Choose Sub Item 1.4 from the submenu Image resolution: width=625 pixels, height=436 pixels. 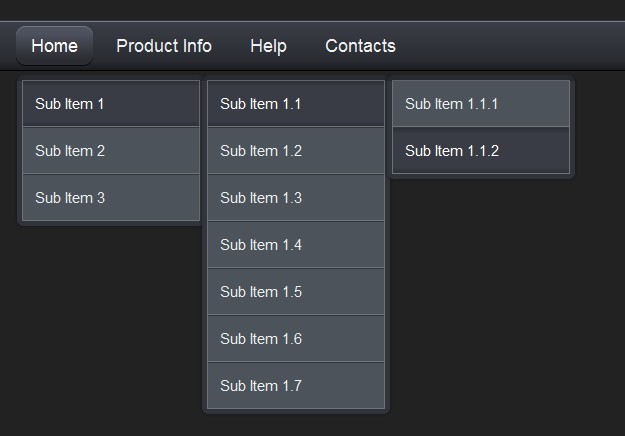(296, 245)
